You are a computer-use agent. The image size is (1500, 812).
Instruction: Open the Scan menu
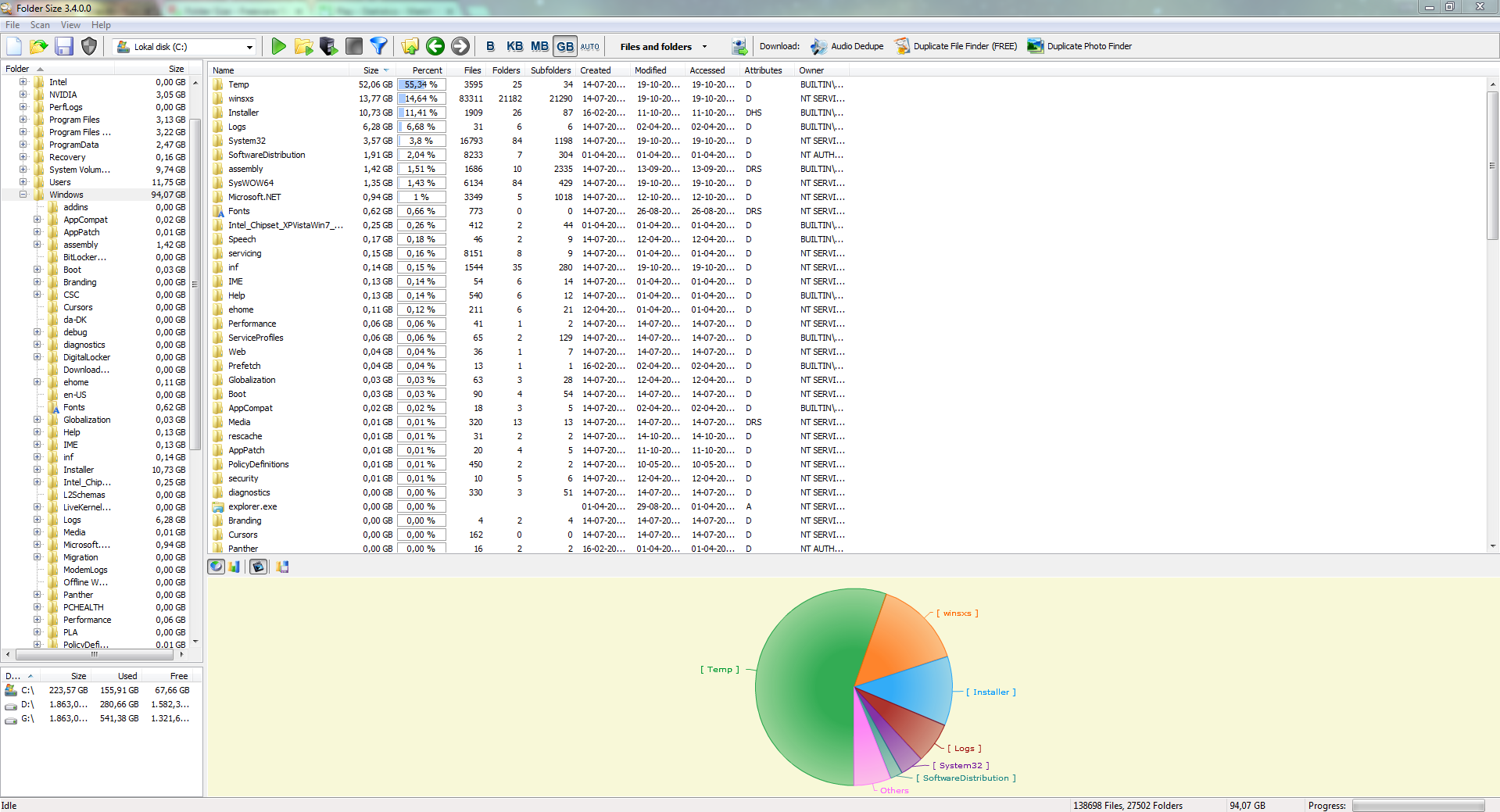pyautogui.click(x=40, y=25)
